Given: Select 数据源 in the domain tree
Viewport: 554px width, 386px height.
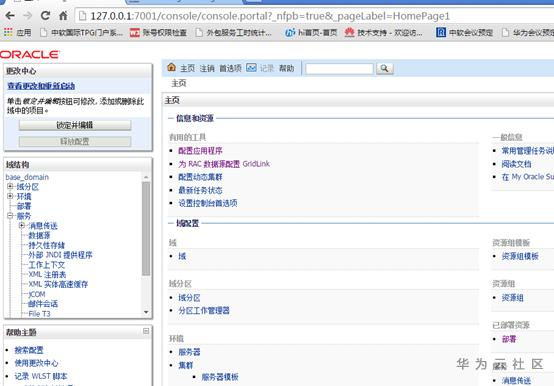Looking at the screenshot, I should coord(39,236).
